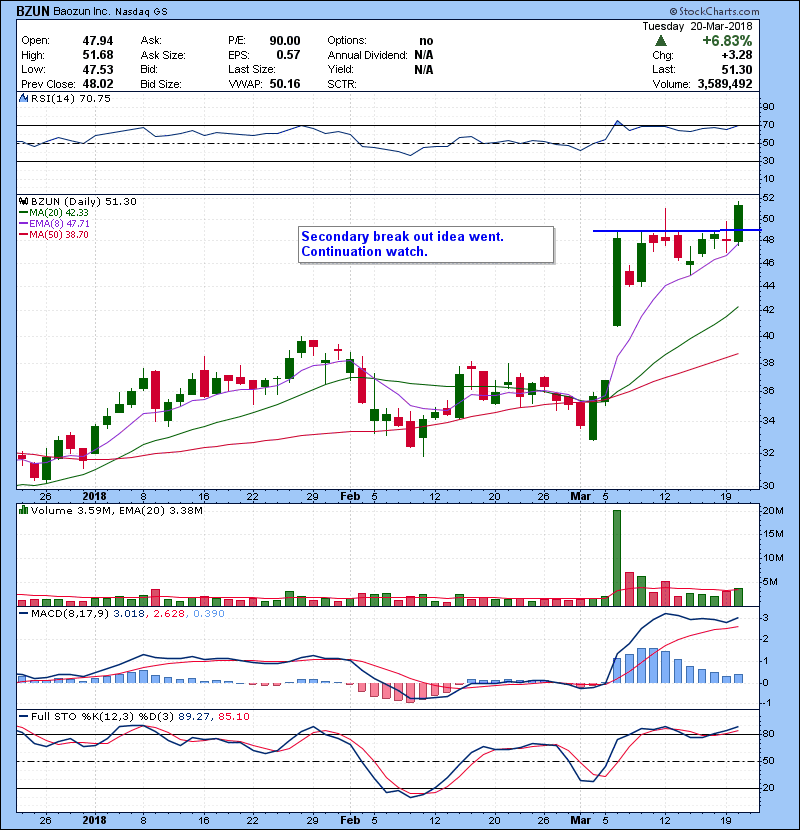The width and height of the screenshot is (800, 830).
Task: Click the SCTR: label
Action: pos(342,84)
